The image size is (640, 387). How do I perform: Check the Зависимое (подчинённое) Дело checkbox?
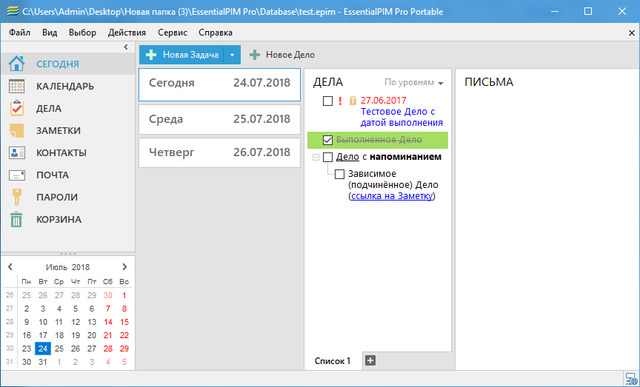[340, 174]
